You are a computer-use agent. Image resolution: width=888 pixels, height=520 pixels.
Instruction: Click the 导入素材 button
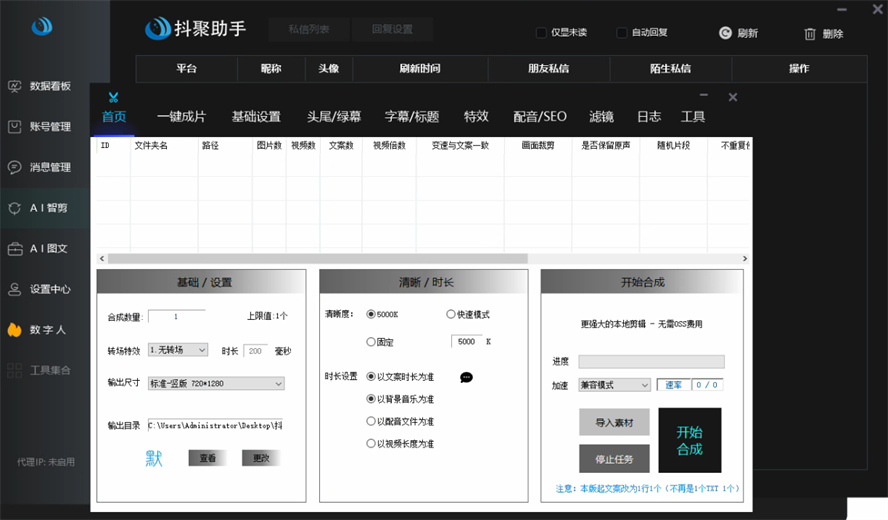tap(614, 422)
